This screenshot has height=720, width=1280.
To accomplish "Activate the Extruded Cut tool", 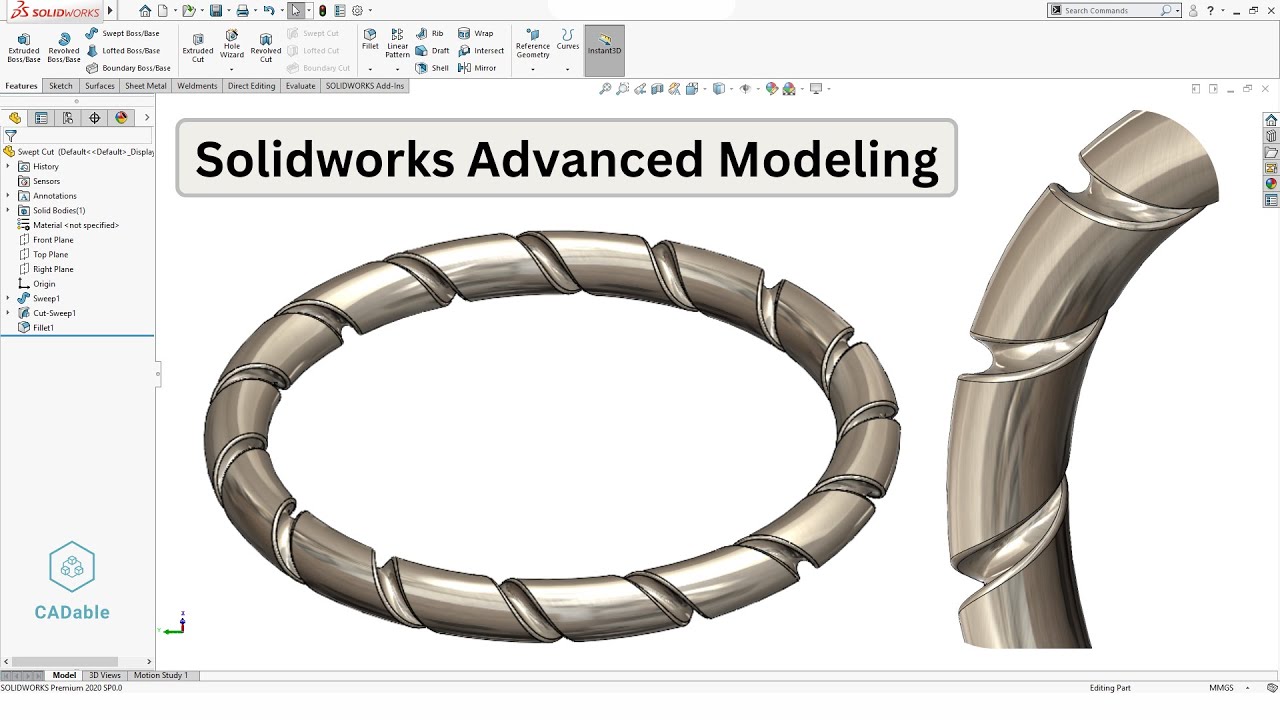I will pos(198,47).
